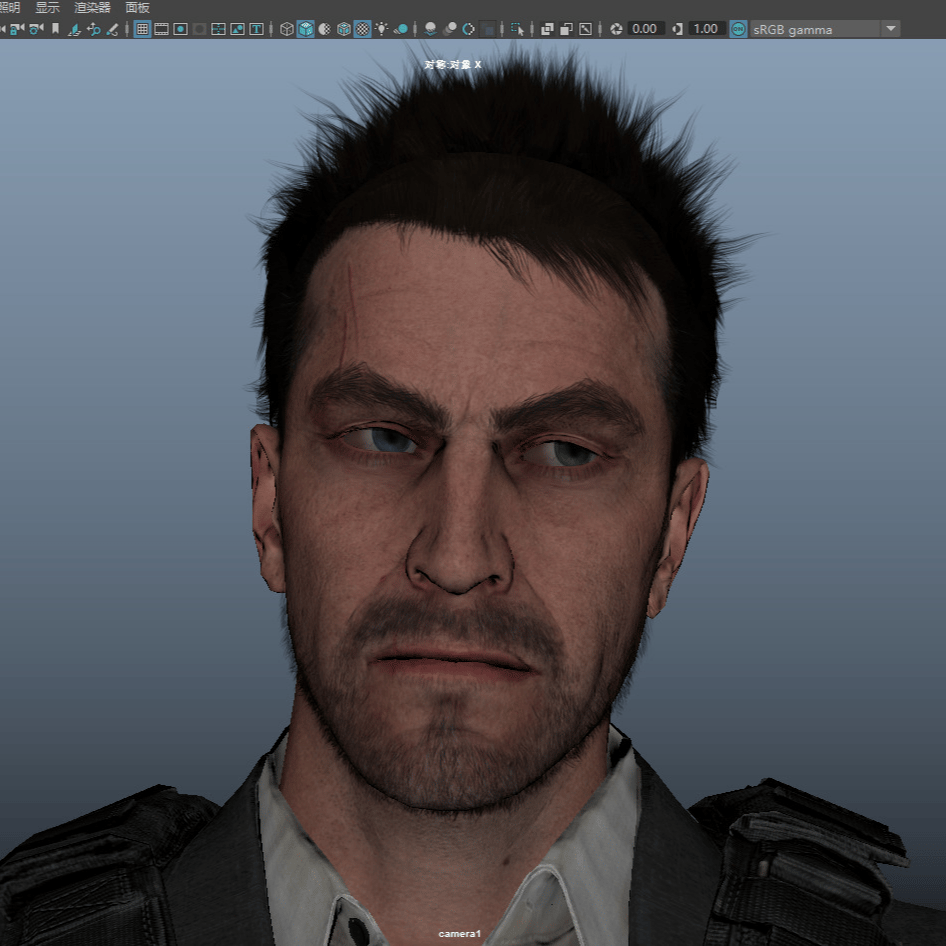The height and width of the screenshot is (946, 946).
Task: Toggle the color management ON button
Action: 738,29
